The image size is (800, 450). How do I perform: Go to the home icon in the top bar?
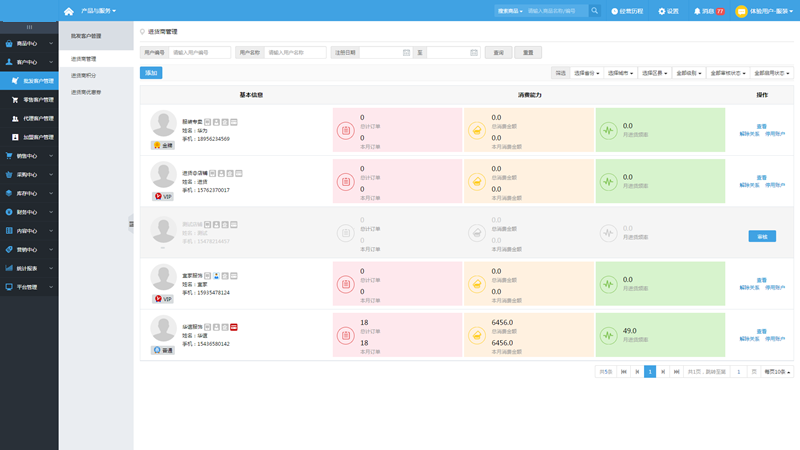(69, 11)
